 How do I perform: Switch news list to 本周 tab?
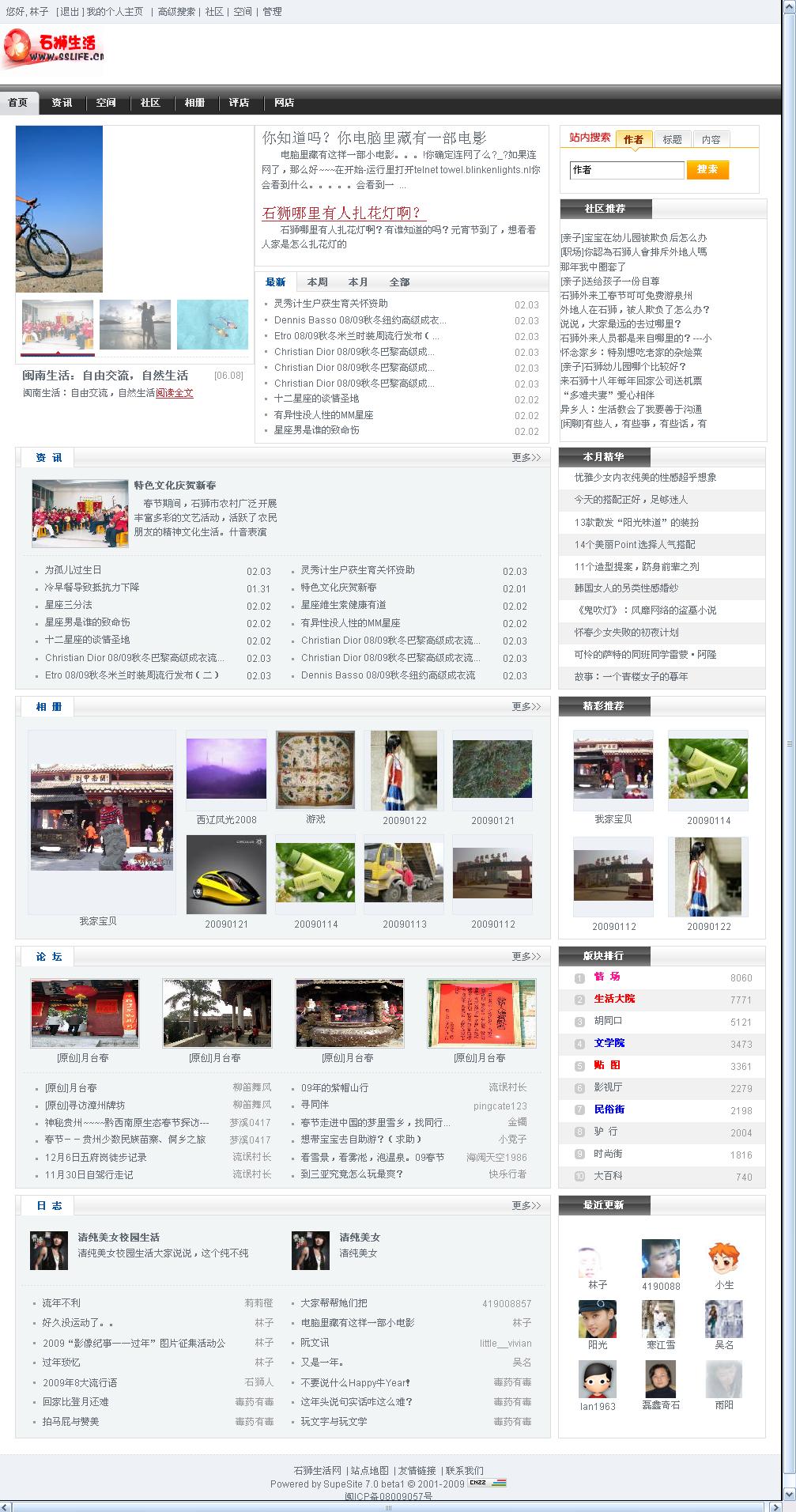318,282
